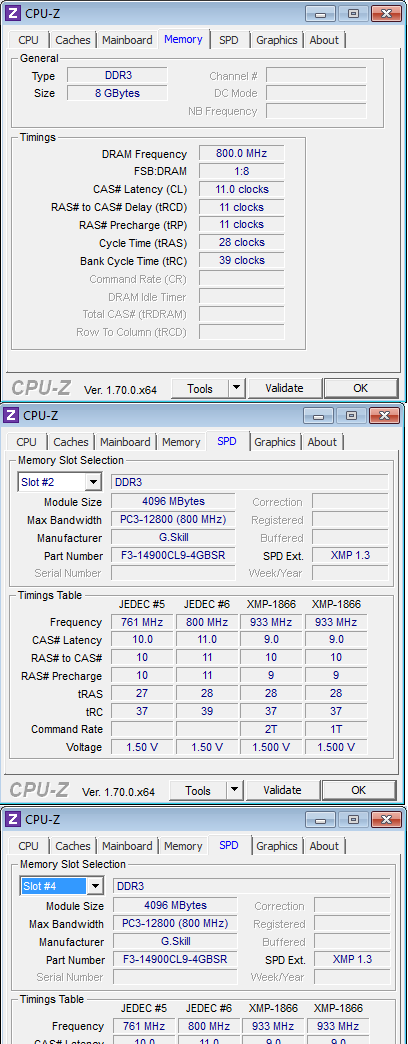Viewport: 408px width, 1044px height.
Task: Open the CPU tab in the top window
Action: [x=29, y=40]
